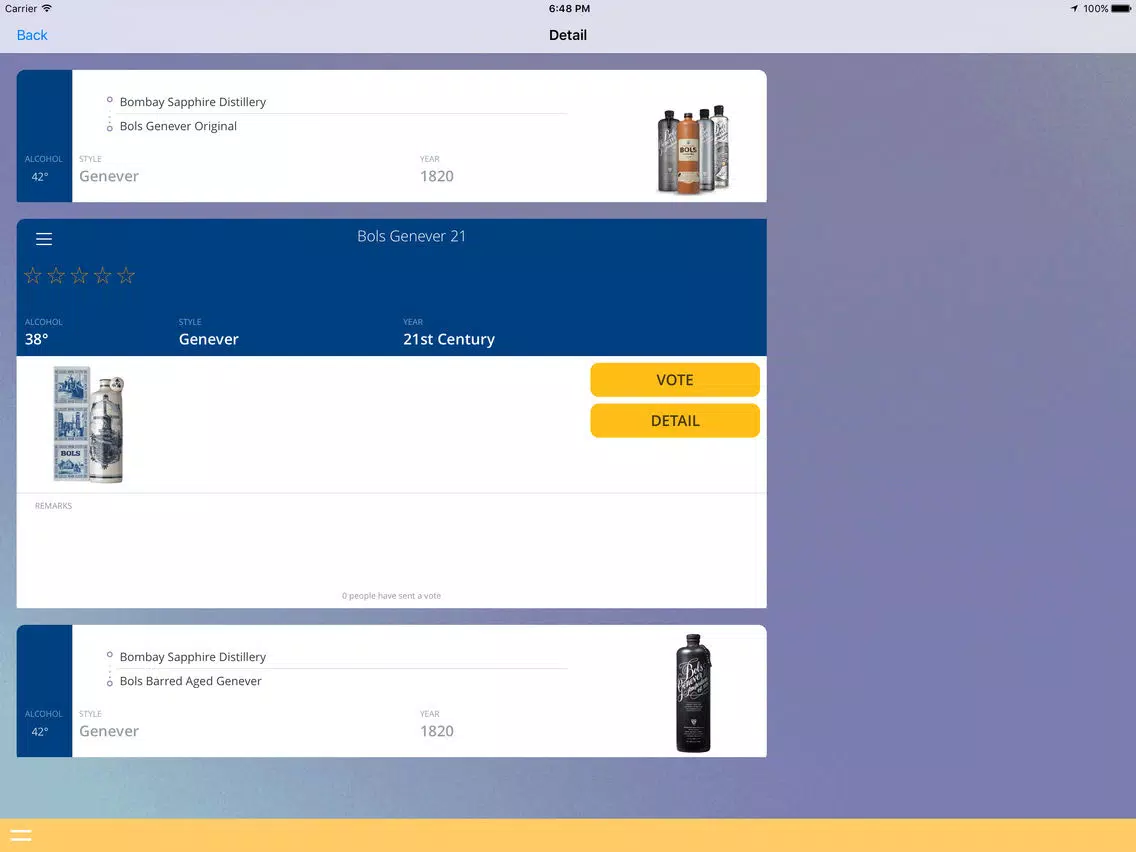The image size is (1136, 852).
Task: Open the Bols Barred Aged Genever bottle image
Action: click(693, 693)
